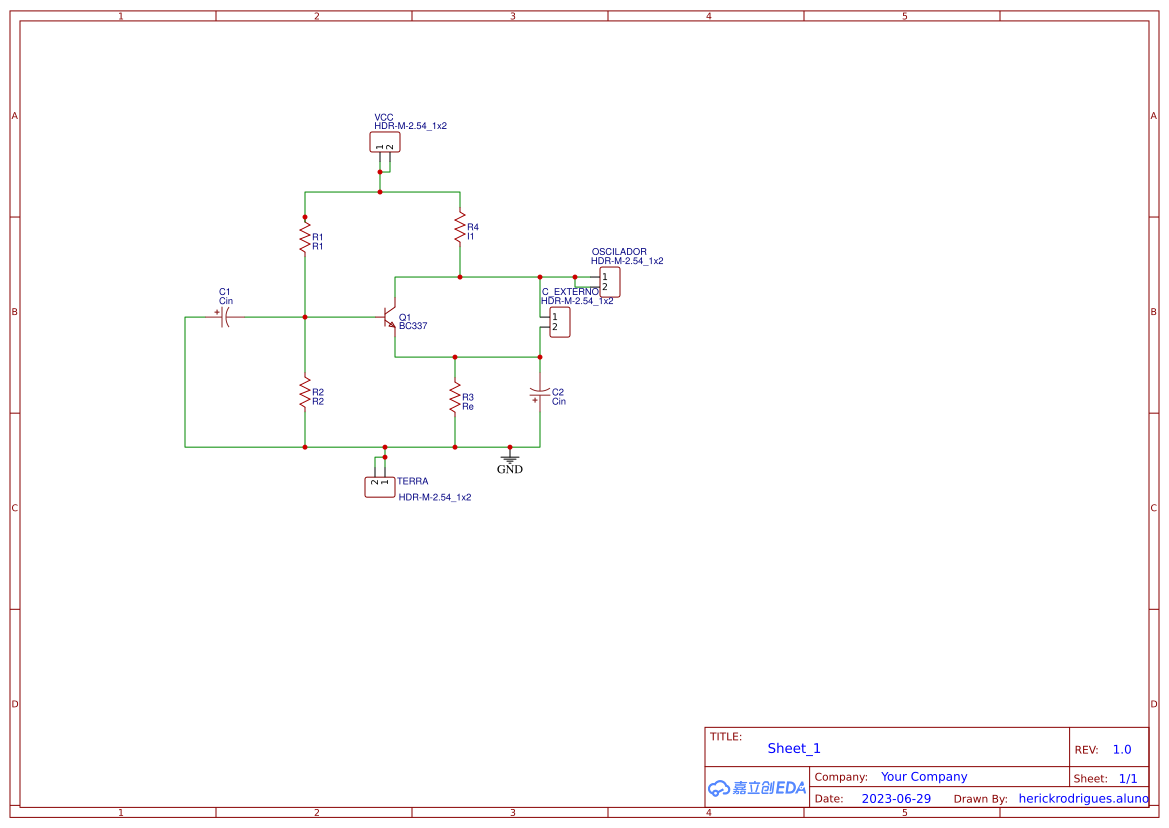Select resistor R4 labeled I1

pos(459,230)
